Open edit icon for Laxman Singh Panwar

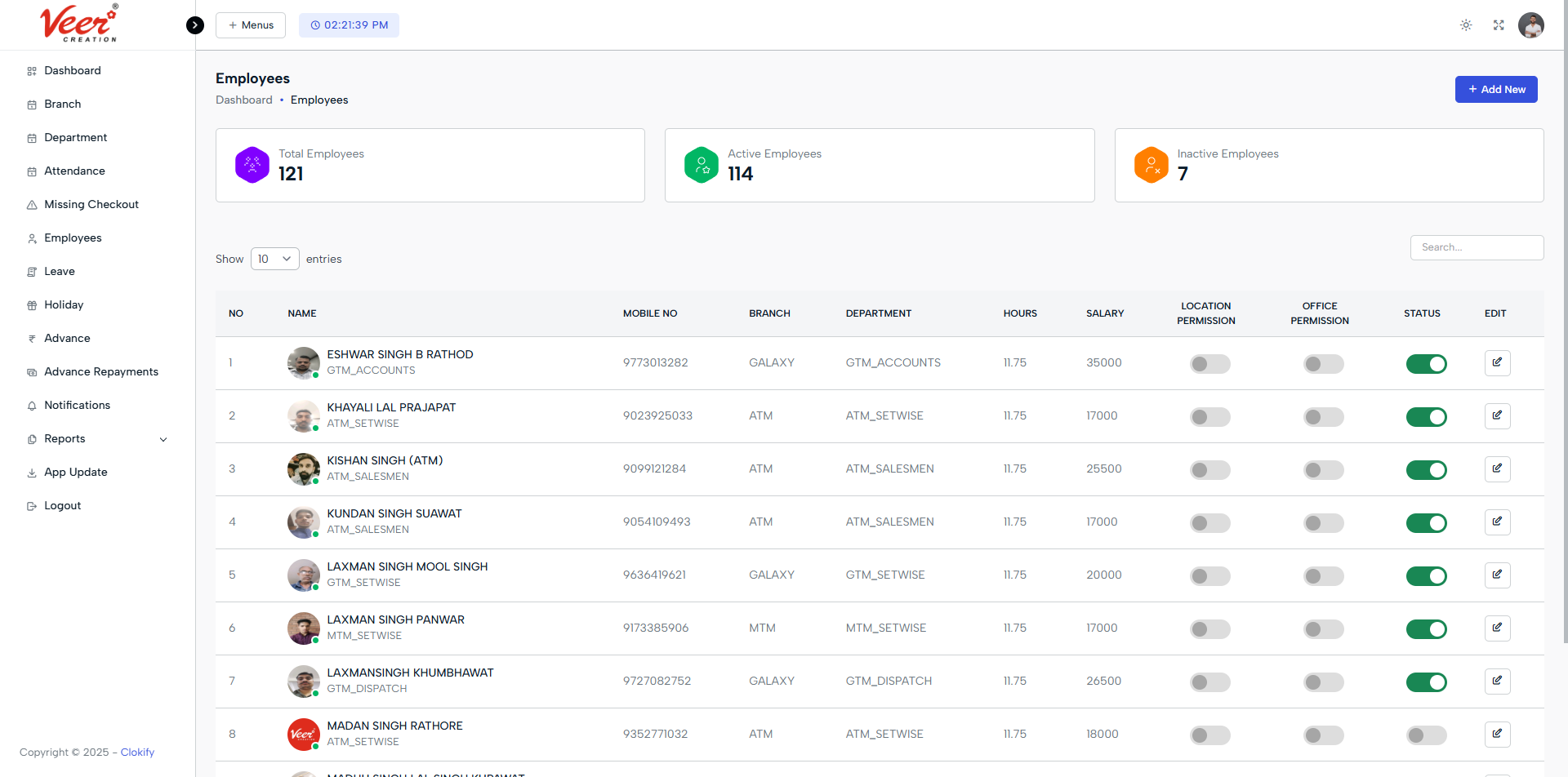tap(1497, 628)
